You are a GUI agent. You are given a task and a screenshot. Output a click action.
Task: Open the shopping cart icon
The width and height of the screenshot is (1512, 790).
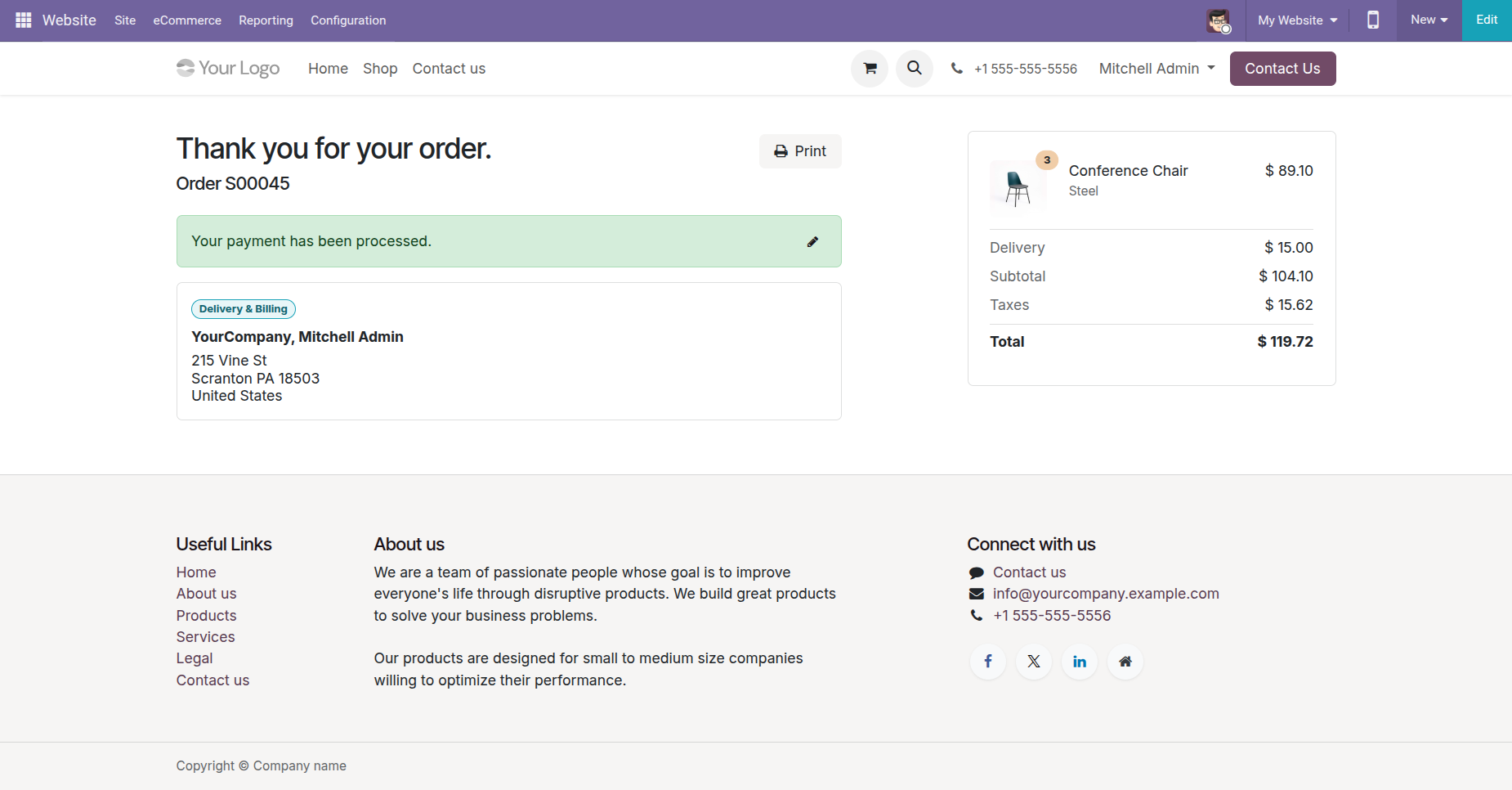click(x=870, y=69)
